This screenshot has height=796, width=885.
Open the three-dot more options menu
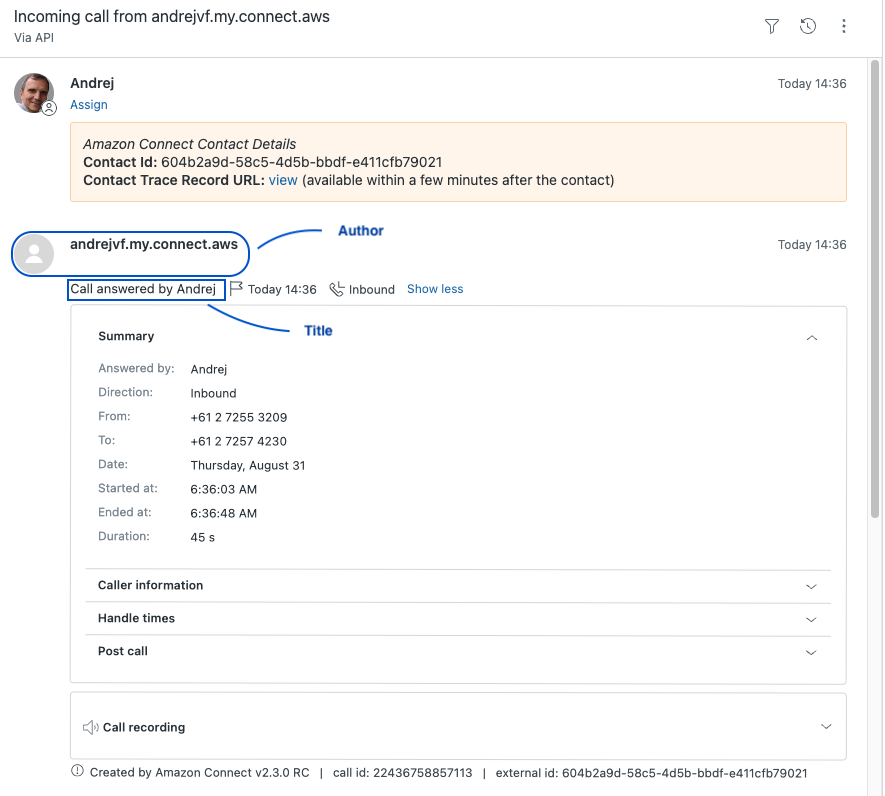844,27
